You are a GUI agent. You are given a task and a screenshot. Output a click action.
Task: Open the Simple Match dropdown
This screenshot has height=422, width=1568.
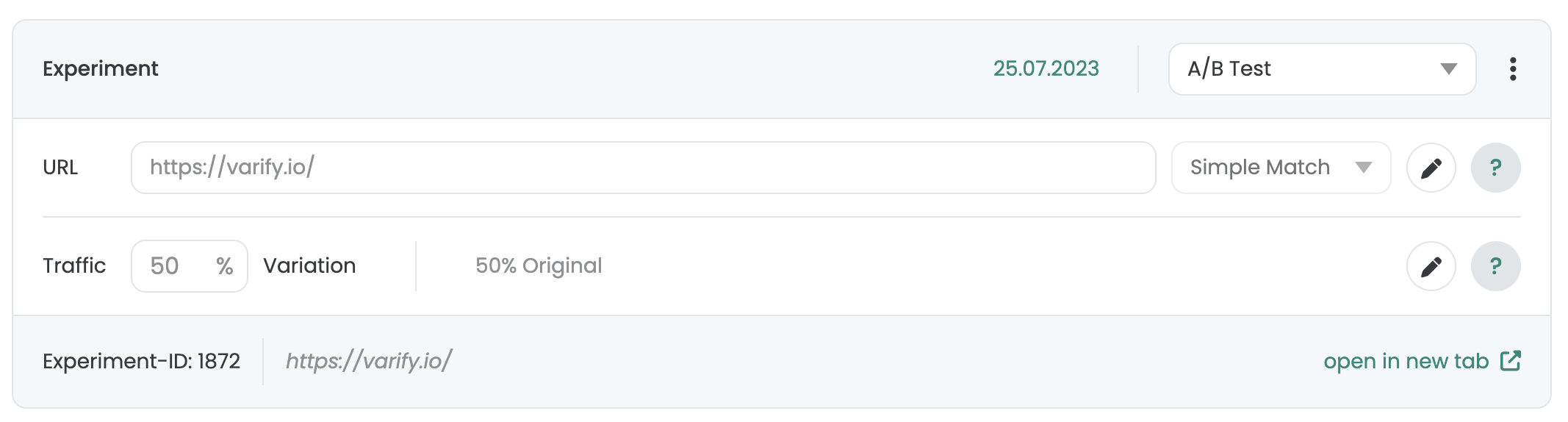(x=1281, y=168)
